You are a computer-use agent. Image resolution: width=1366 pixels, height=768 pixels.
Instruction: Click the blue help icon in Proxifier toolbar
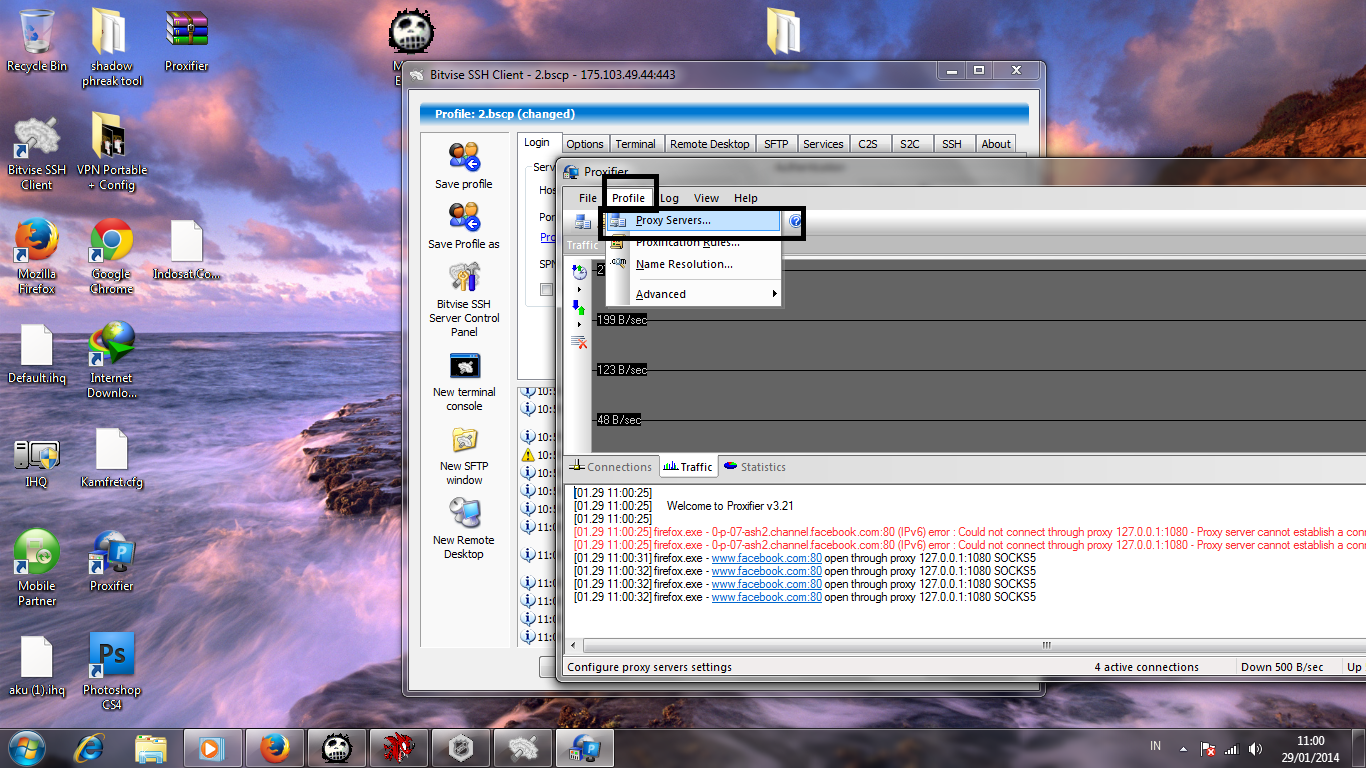pyautogui.click(x=795, y=221)
